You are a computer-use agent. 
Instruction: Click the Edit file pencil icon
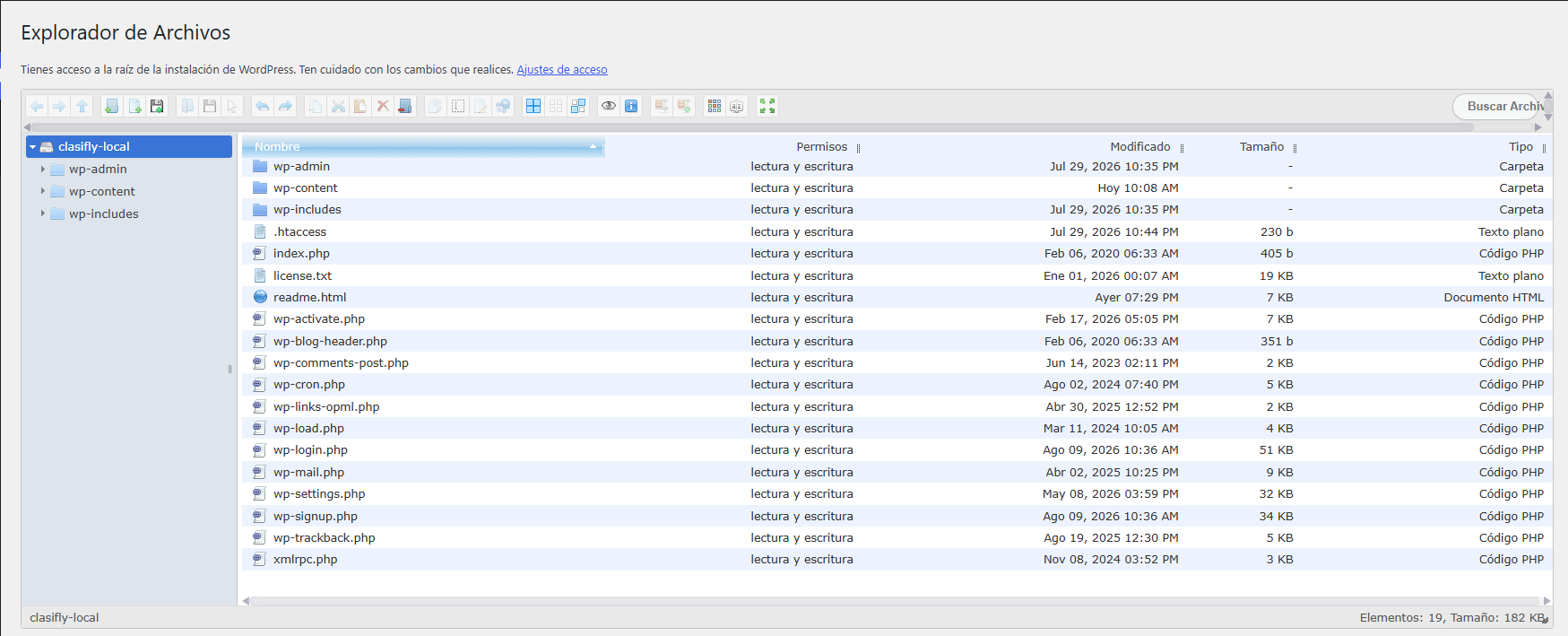[x=481, y=106]
